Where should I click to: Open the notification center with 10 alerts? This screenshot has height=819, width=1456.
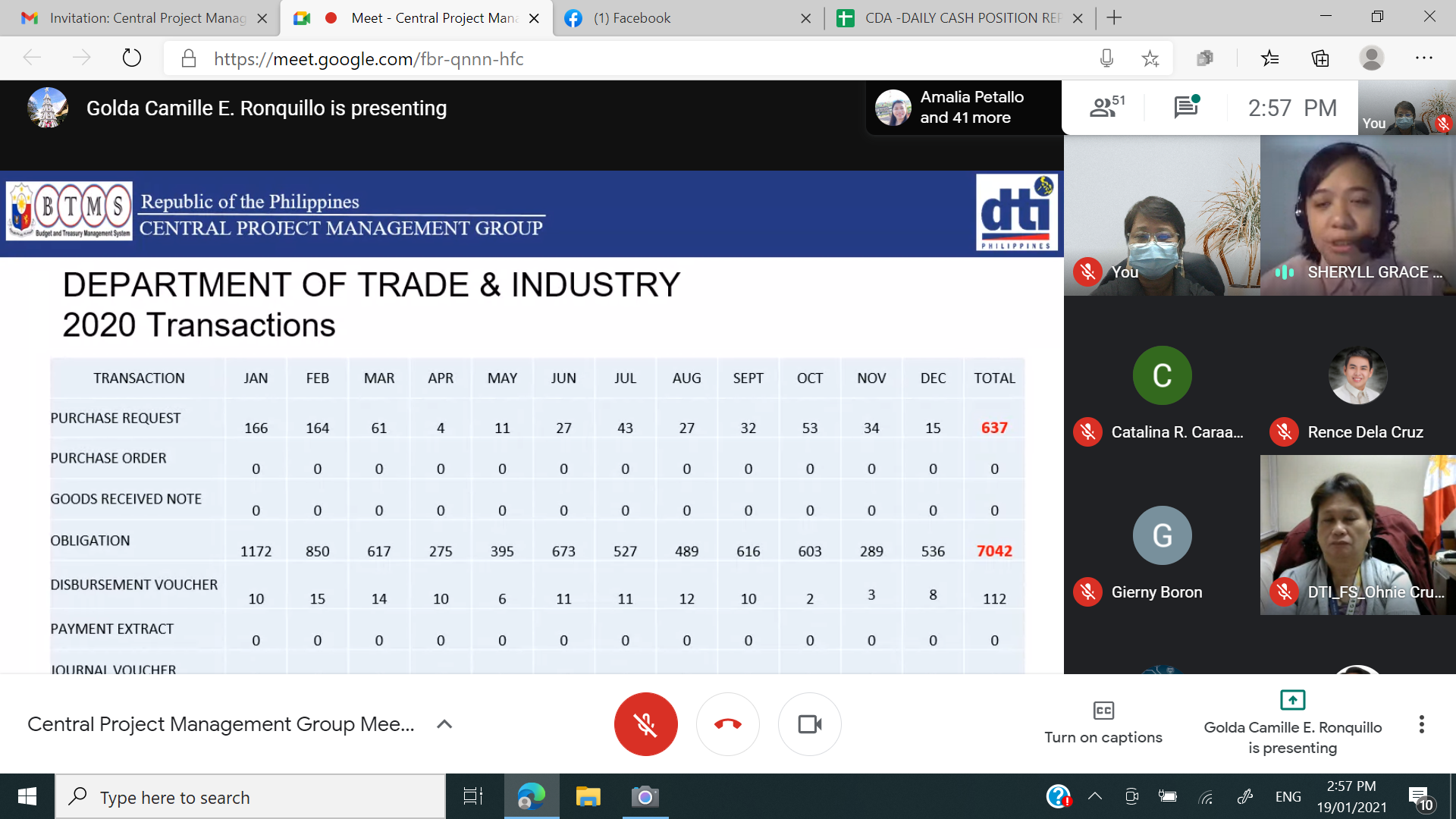pyautogui.click(x=1420, y=798)
